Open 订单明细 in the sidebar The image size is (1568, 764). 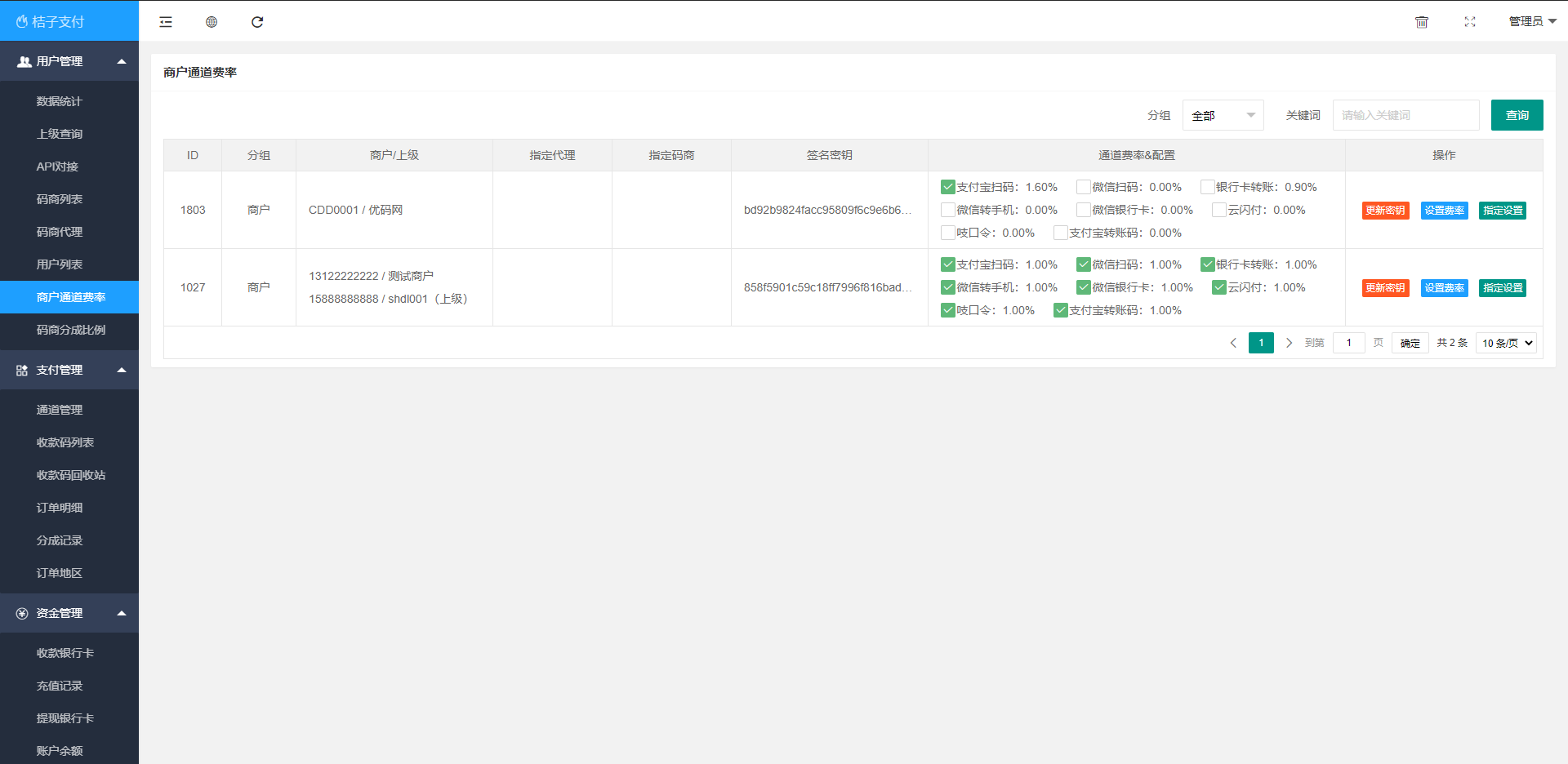tap(60, 508)
